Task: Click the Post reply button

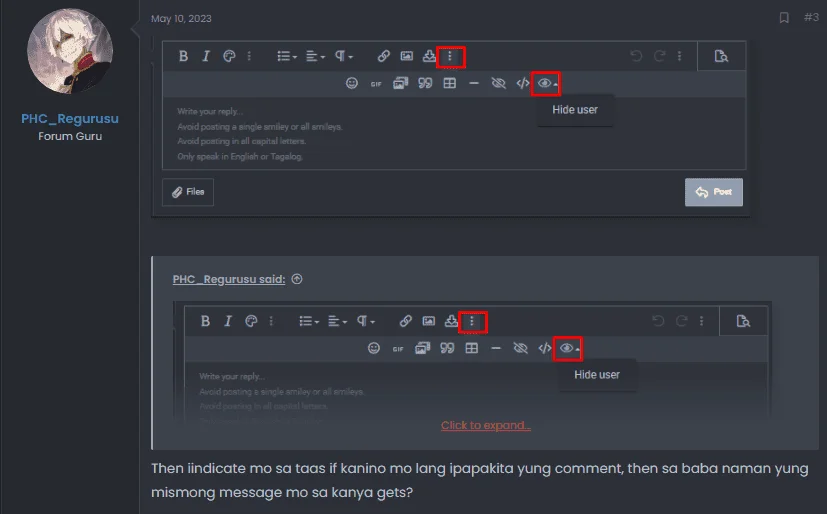Action: [x=714, y=192]
